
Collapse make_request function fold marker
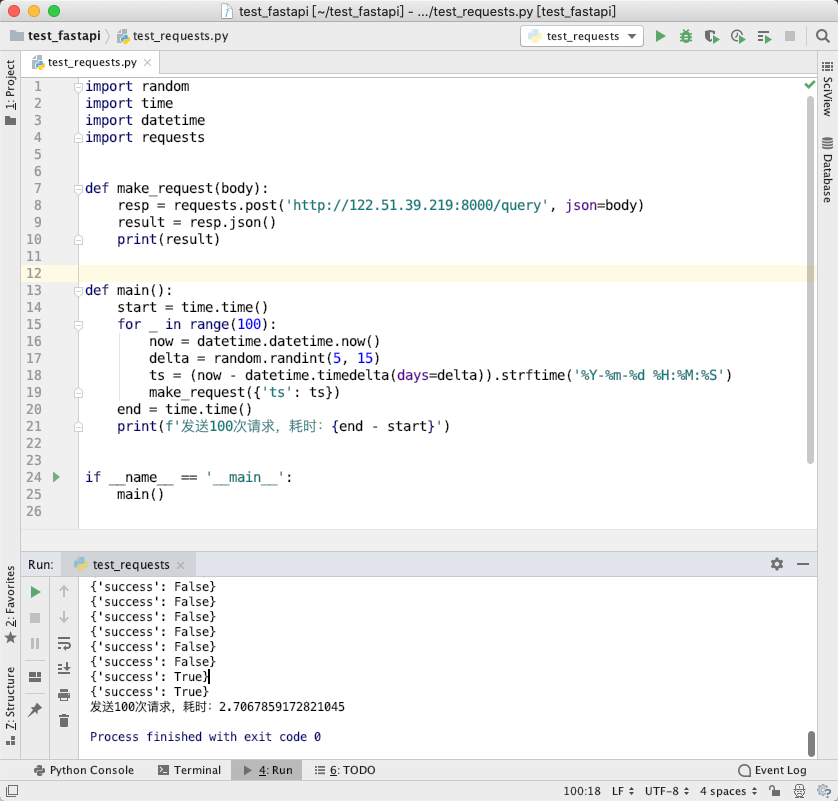coord(78,189)
